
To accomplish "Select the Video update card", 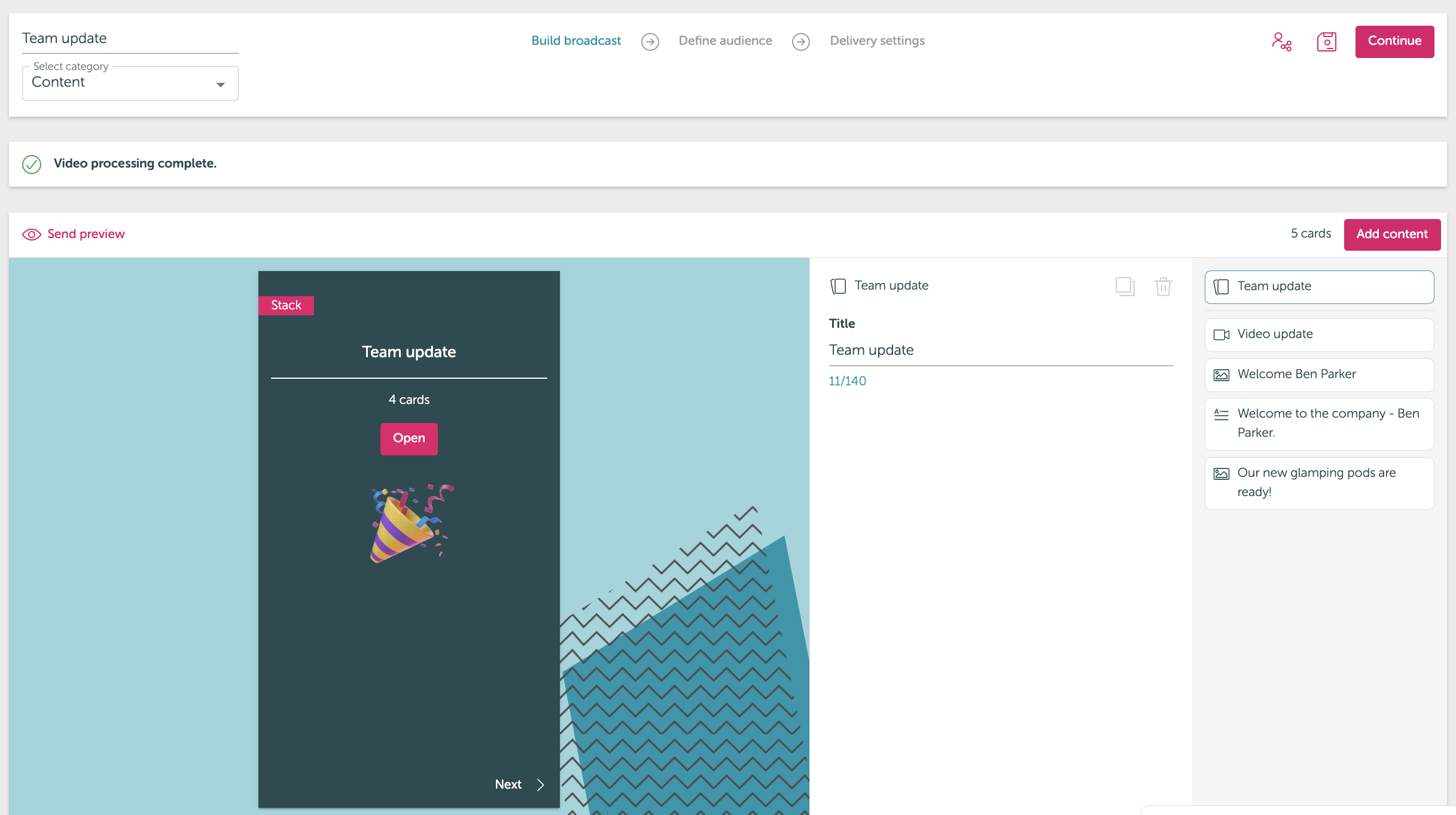I will [1319, 334].
